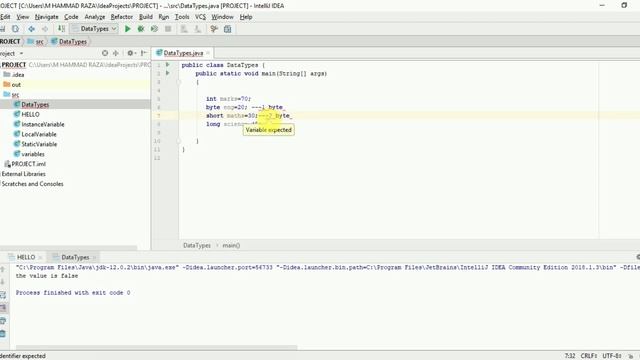Click the Debug bug icon in toolbar
This screenshot has height=360, width=640.
141,29
